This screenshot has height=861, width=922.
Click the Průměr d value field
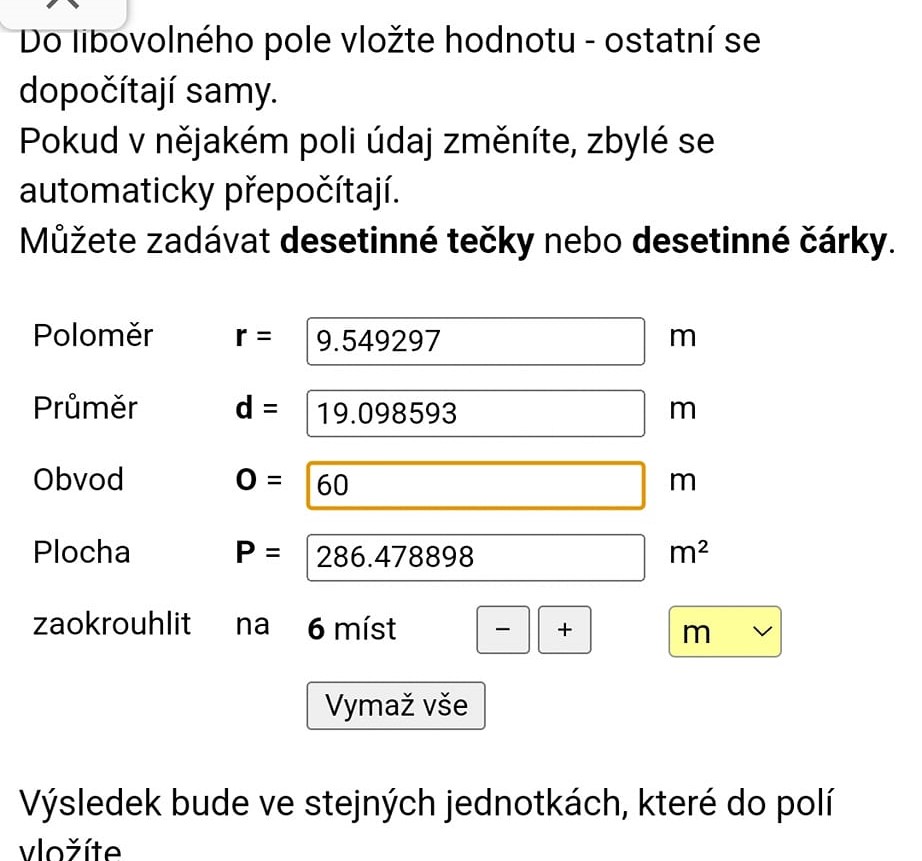pos(476,413)
